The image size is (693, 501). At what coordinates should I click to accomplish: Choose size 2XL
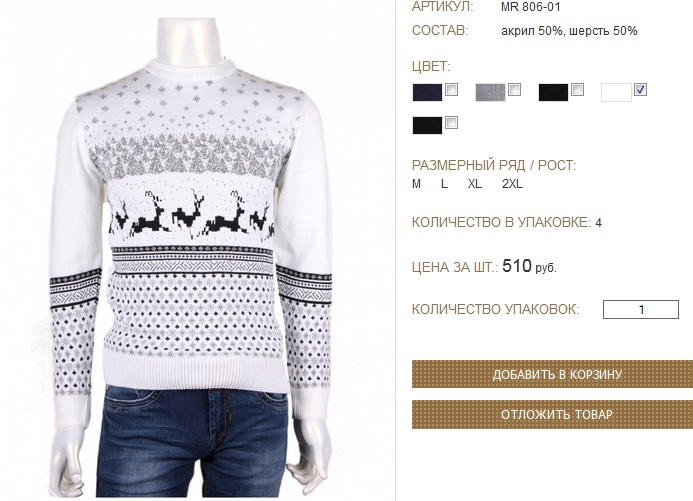[x=512, y=184]
